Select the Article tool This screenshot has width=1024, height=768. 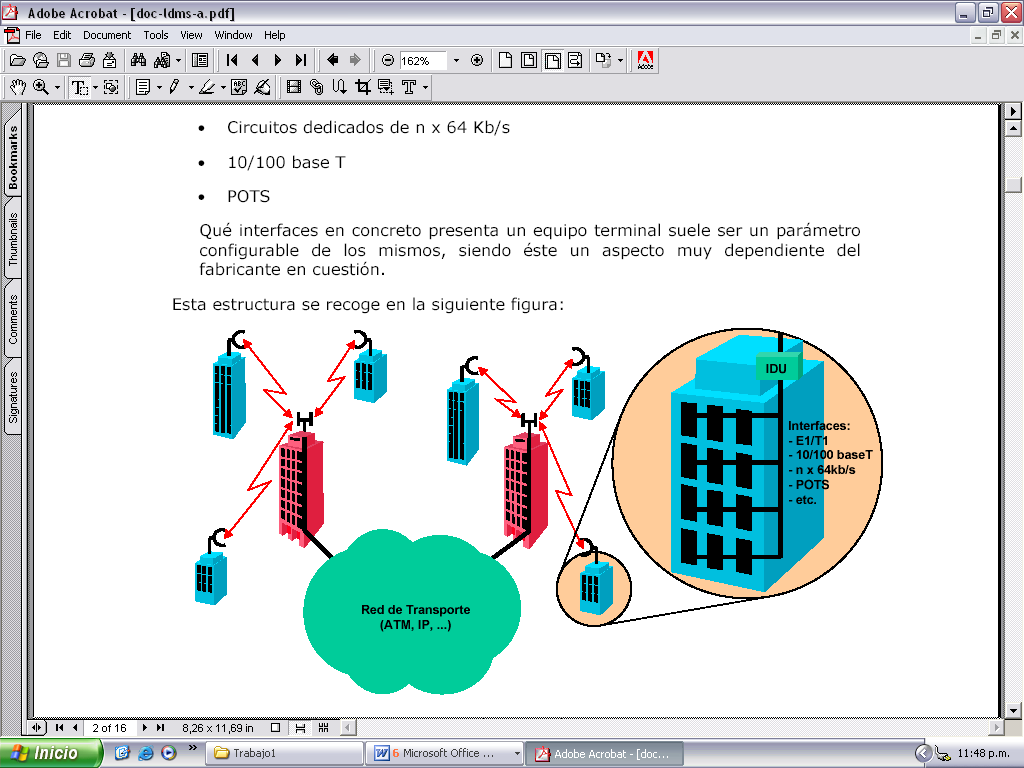click(340, 87)
